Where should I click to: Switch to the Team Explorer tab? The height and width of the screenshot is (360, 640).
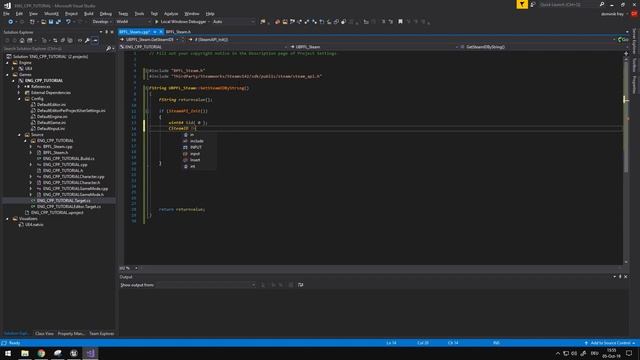click(x=102, y=333)
